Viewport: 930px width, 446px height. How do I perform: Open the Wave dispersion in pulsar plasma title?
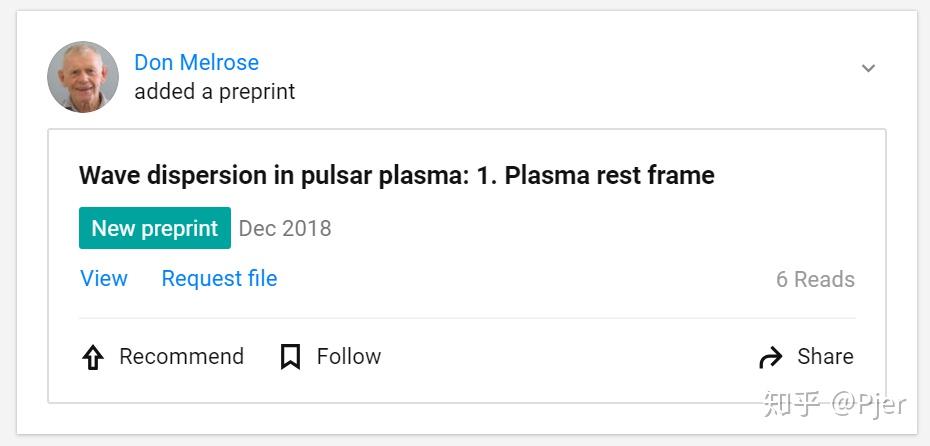click(396, 176)
